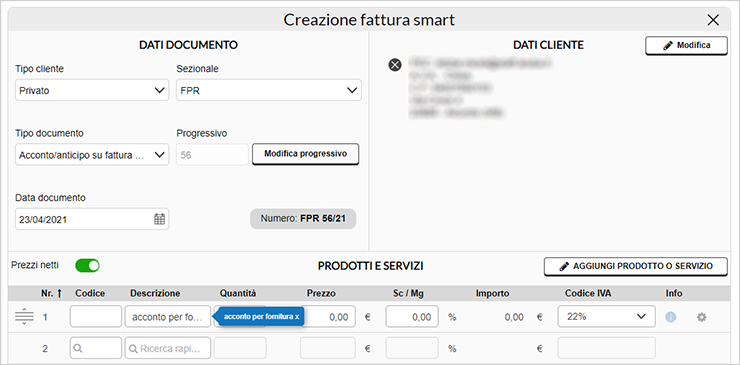
Task: Click row 2 Prezzo field
Action: 328,348
